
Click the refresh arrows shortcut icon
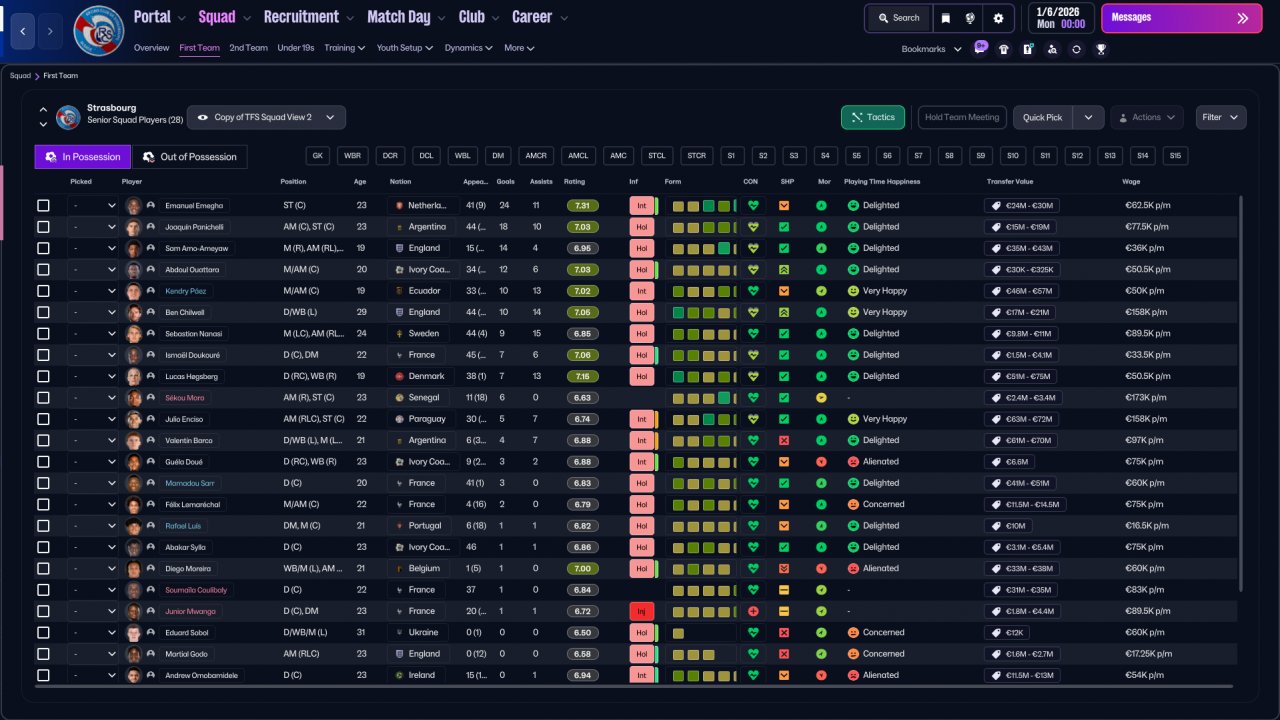coord(1076,49)
